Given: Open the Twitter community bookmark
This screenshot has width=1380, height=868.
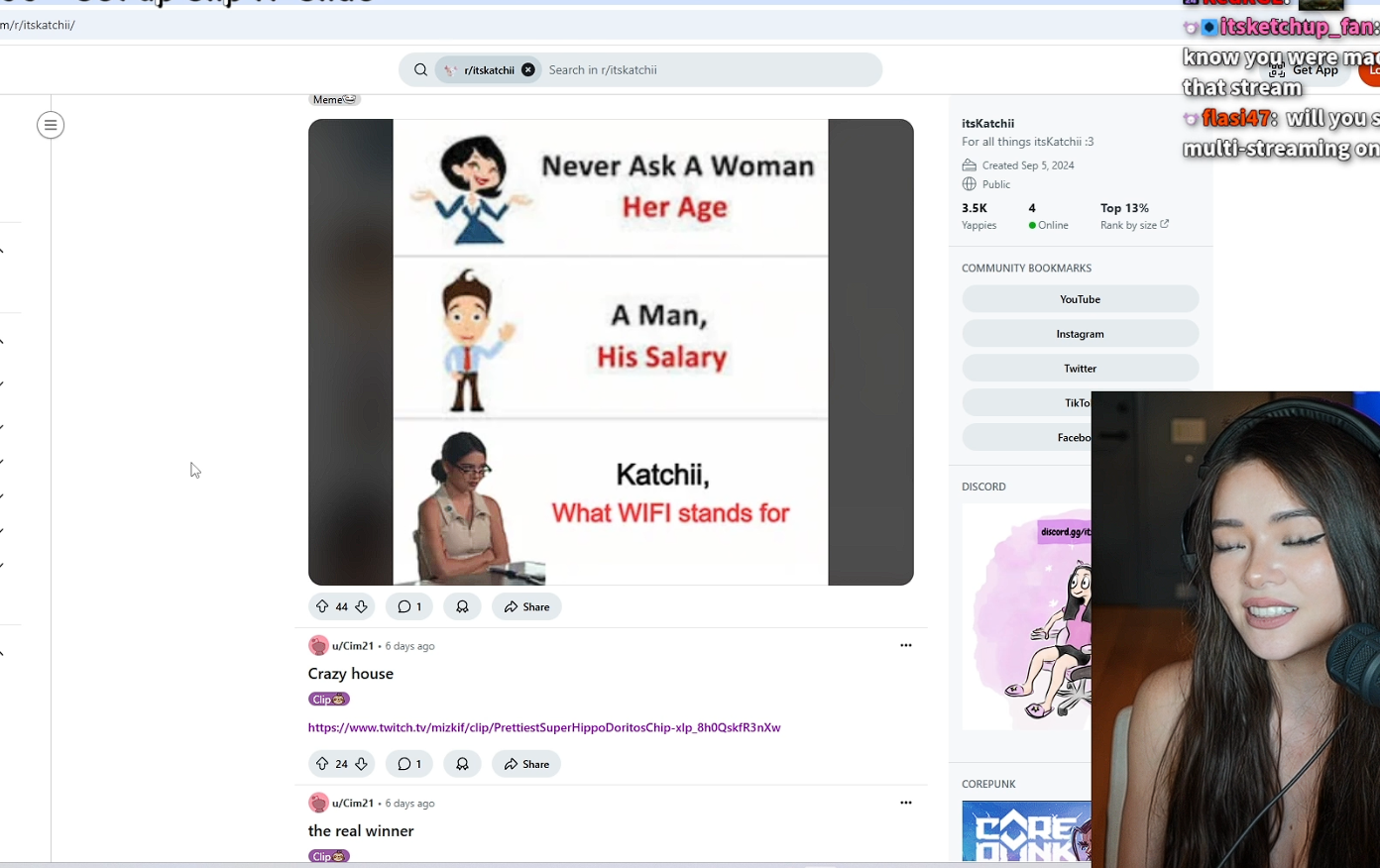Looking at the screenshot, I should pyautogui.click(x=1080, y=369).
